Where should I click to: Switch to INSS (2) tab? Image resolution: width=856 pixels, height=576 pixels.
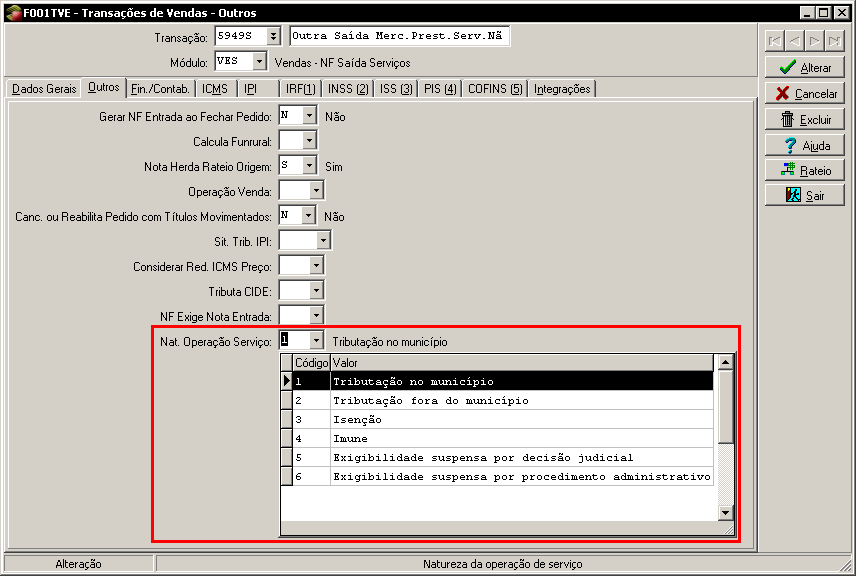coord(348,89)
